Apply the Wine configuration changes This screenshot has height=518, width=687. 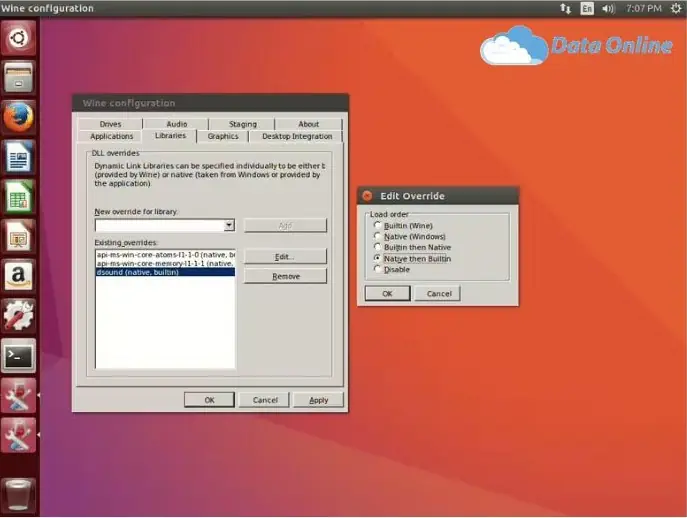(319, 400)
